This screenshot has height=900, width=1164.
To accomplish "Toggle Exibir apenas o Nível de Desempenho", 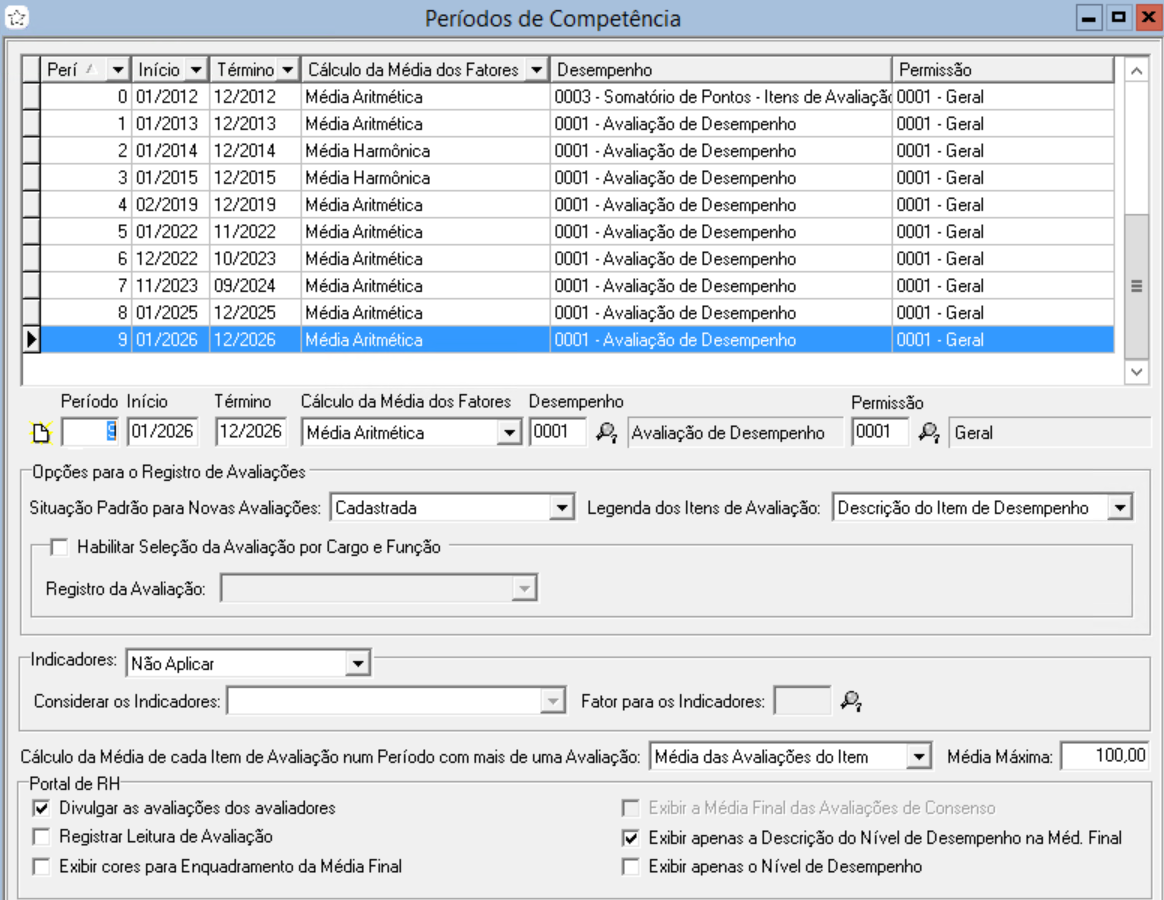I will [630, 867].
